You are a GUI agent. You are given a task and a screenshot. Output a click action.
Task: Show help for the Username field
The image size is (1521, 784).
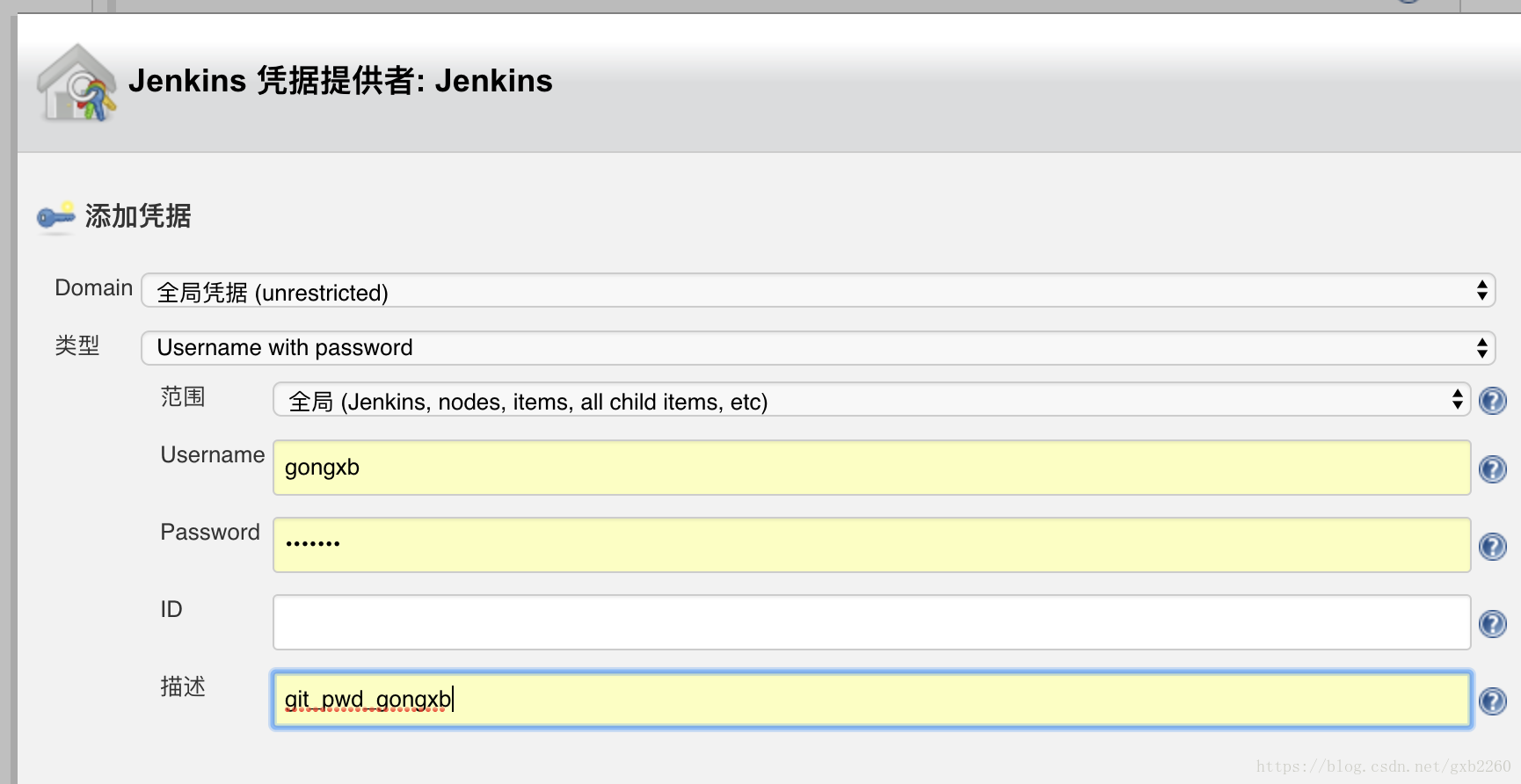click(x=1492, y=469)
